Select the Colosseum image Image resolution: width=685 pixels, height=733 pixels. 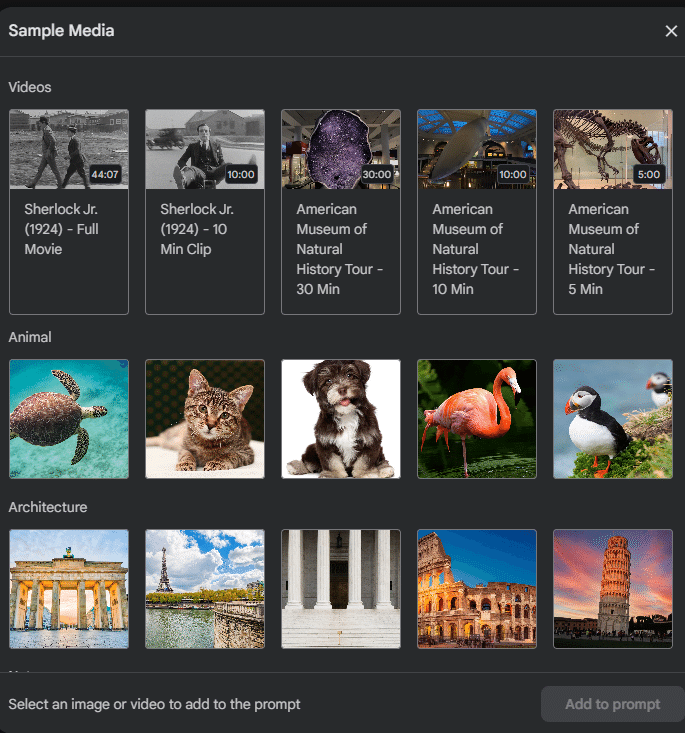click(477, 589)
